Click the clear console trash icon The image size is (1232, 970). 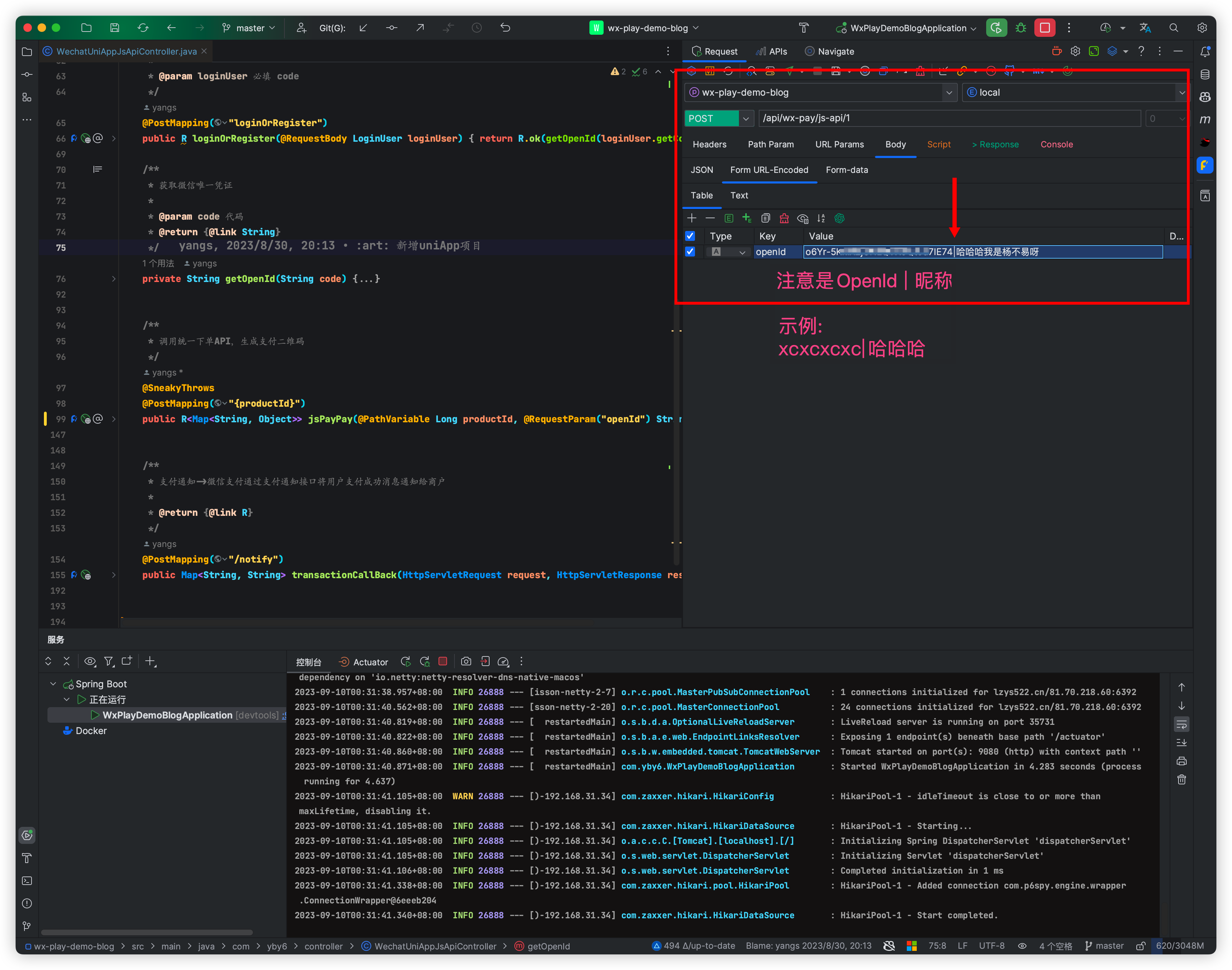tap(1181, 780)
